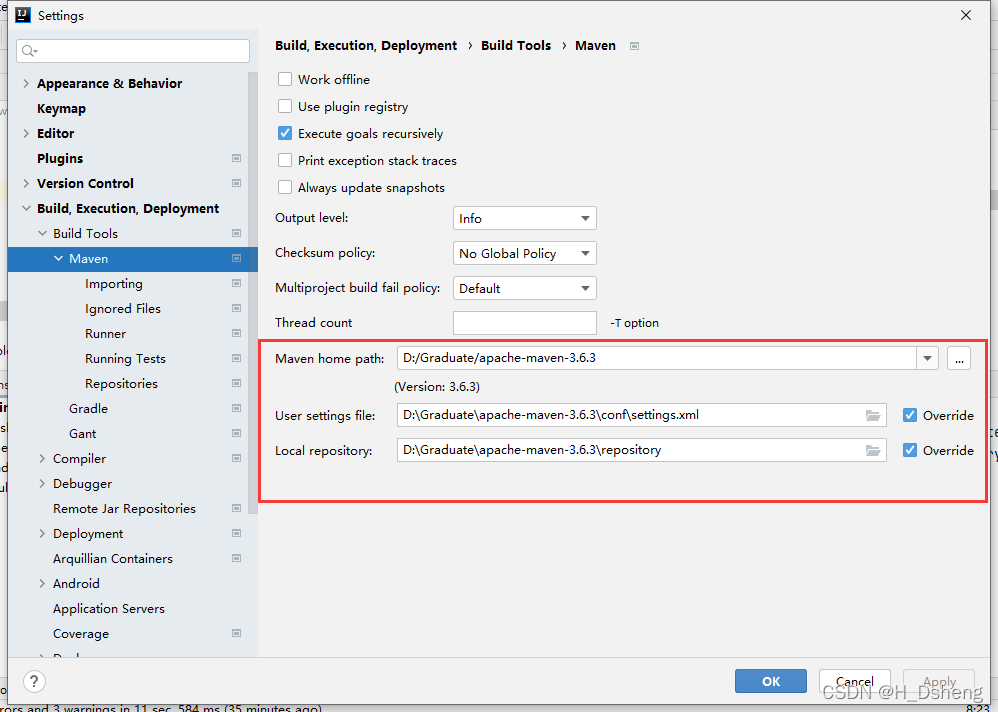Click the project-level icon beside Repositories
Image resolution: width=998 pixels, height=712 pixels.
tap(236, 384)
